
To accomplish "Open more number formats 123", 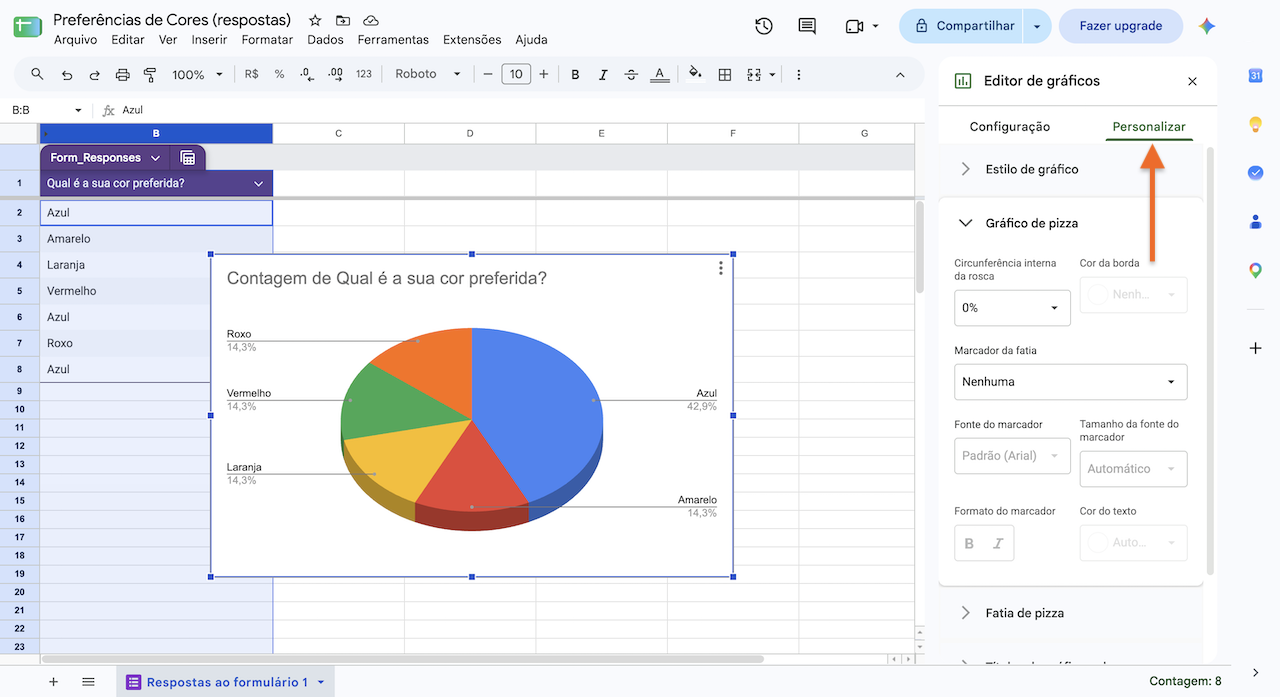I will tap(364, 74).
